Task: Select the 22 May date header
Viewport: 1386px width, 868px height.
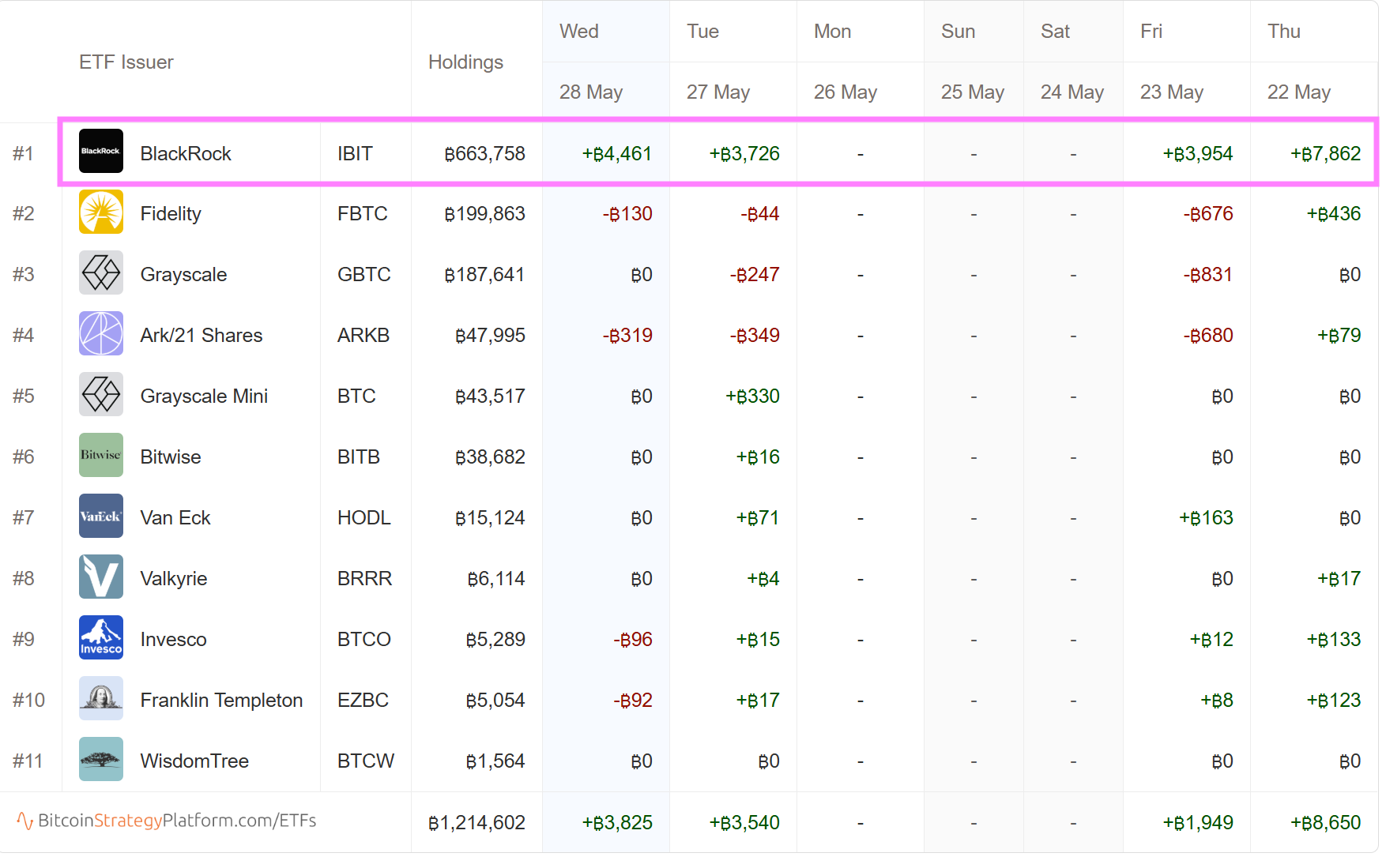Action: [x=1299, y=92]
